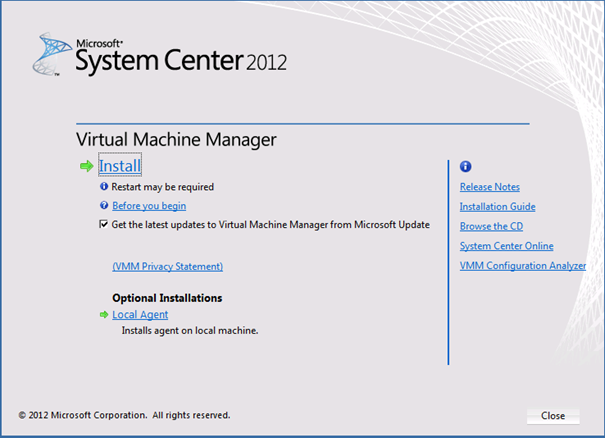Click the help icon beside Before you begin

[104, 205]
